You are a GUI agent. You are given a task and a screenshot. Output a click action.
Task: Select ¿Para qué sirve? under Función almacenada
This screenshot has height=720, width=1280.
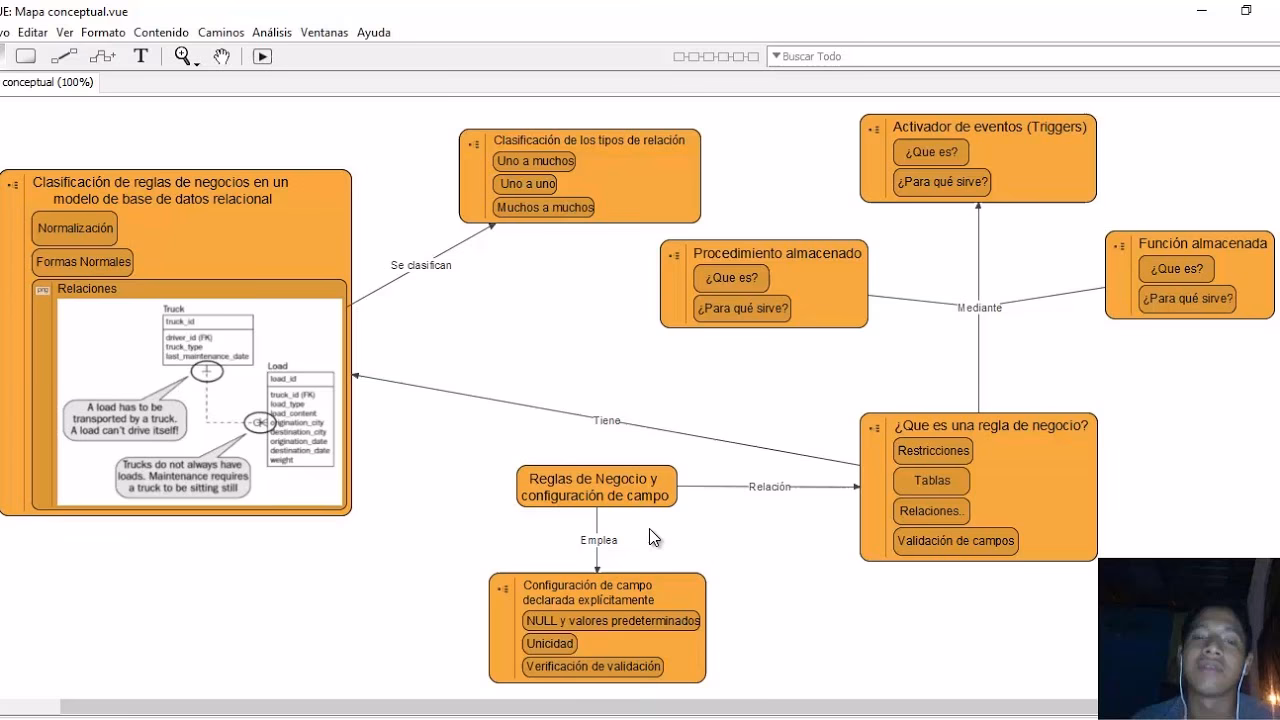point(1188,298)
